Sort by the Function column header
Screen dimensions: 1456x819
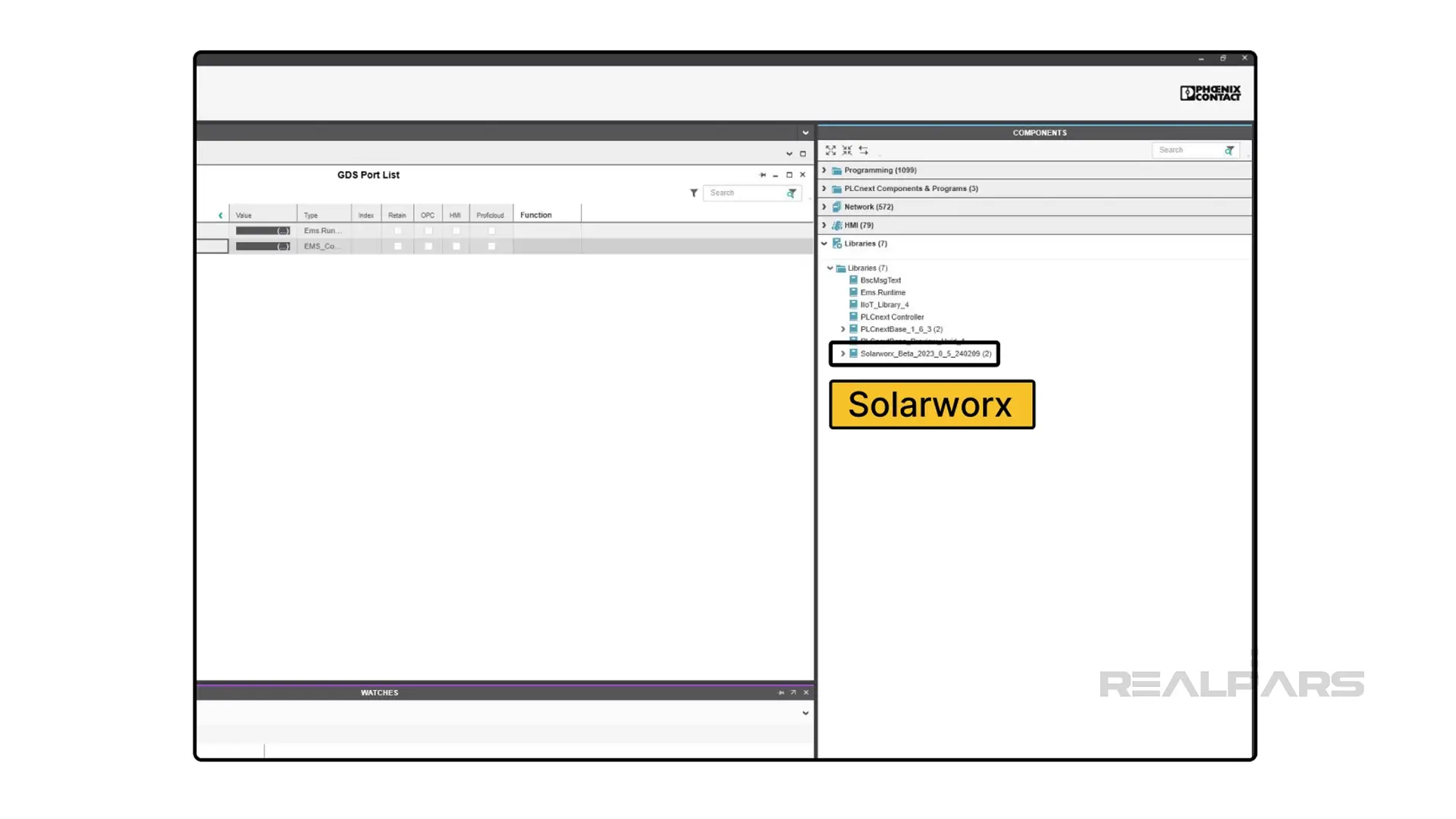coord(547,215)
